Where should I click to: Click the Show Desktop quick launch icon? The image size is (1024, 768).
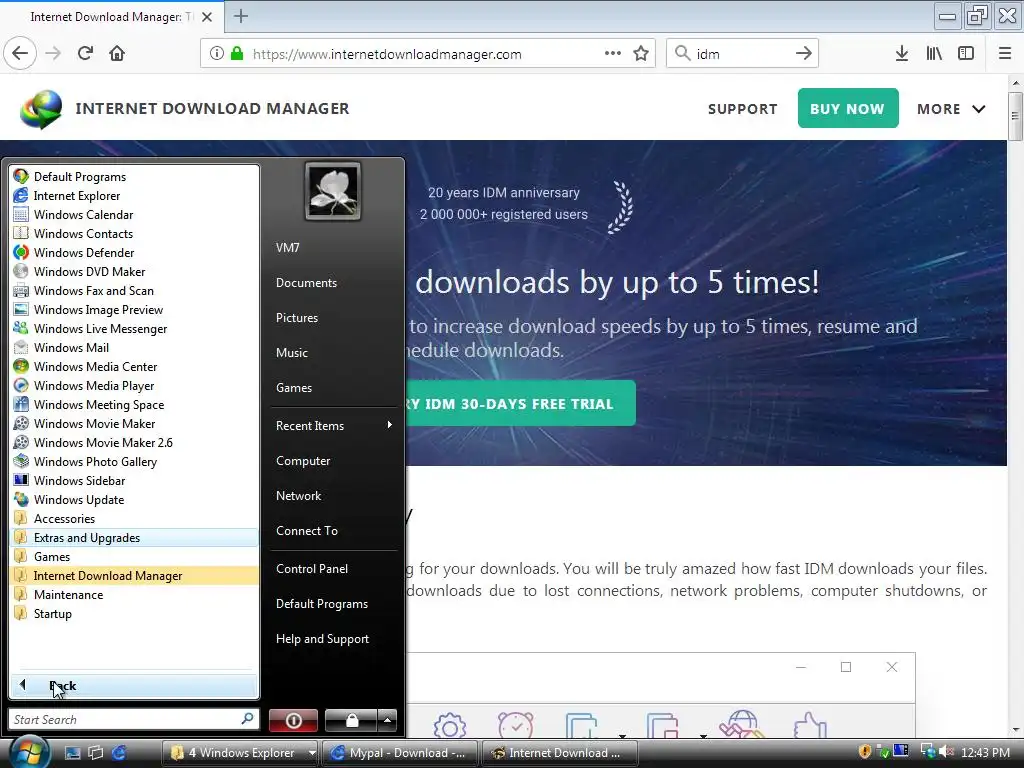click(72, 752)
